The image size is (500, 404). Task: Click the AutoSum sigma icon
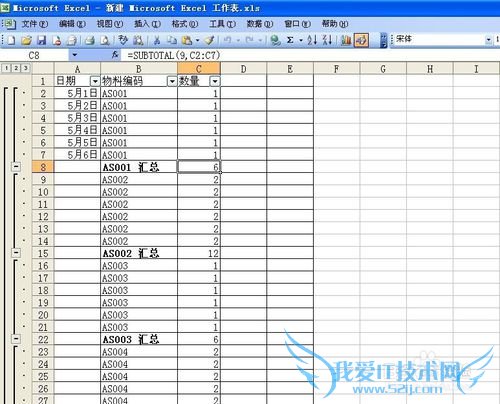coord(290,40)
